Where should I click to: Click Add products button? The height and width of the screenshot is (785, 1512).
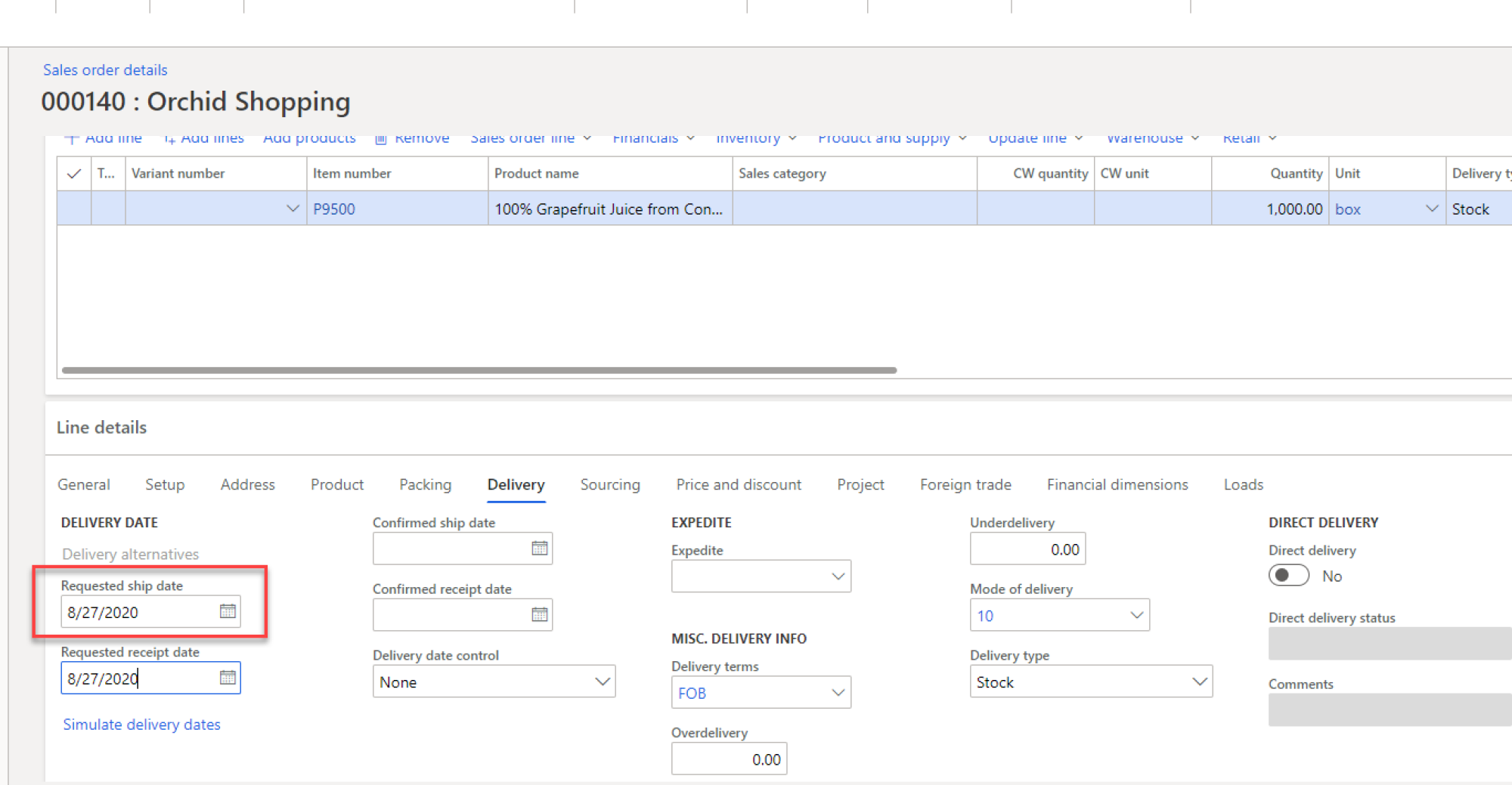(309, 139)
